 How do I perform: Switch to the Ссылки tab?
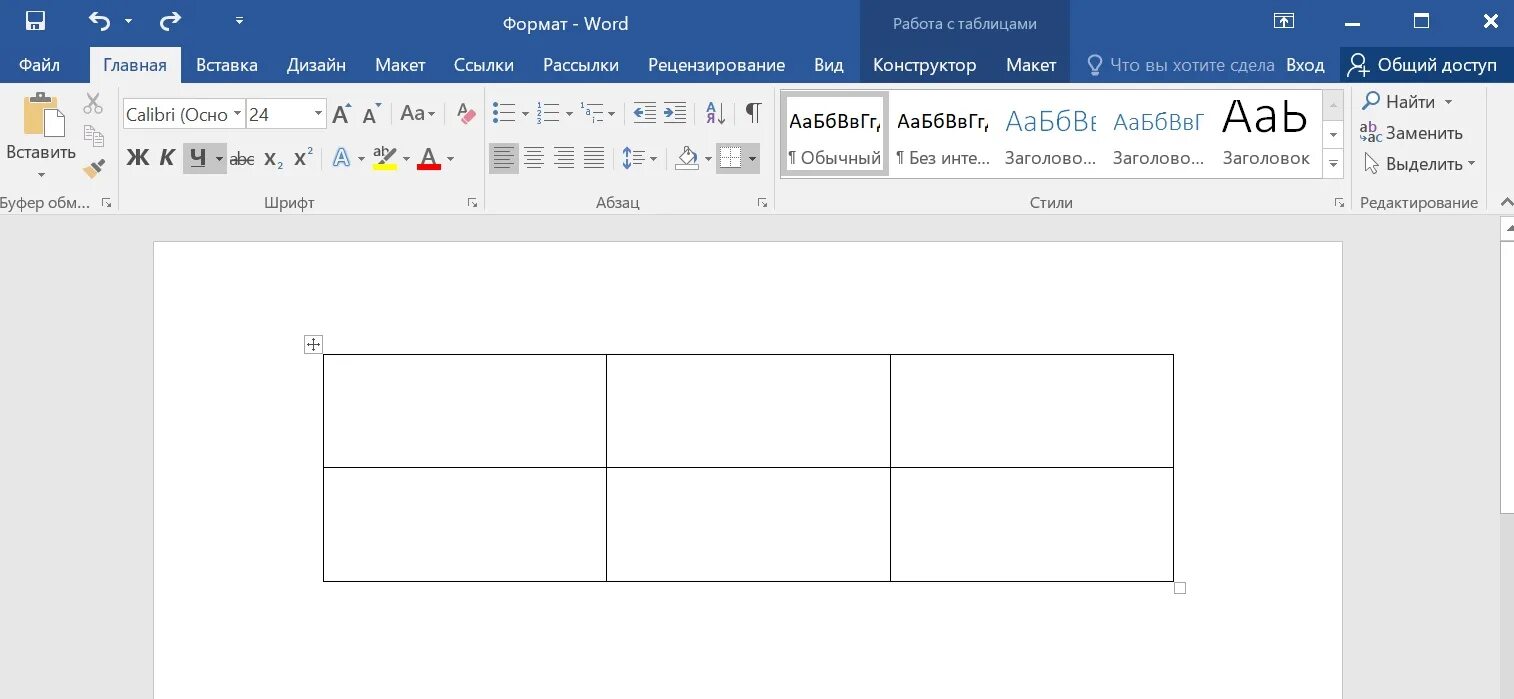(x=484, y=65)
